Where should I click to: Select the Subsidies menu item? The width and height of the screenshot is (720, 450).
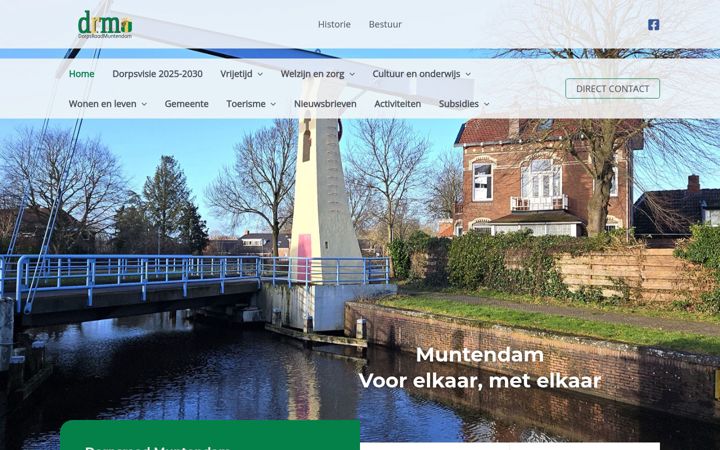click(459, 104)
